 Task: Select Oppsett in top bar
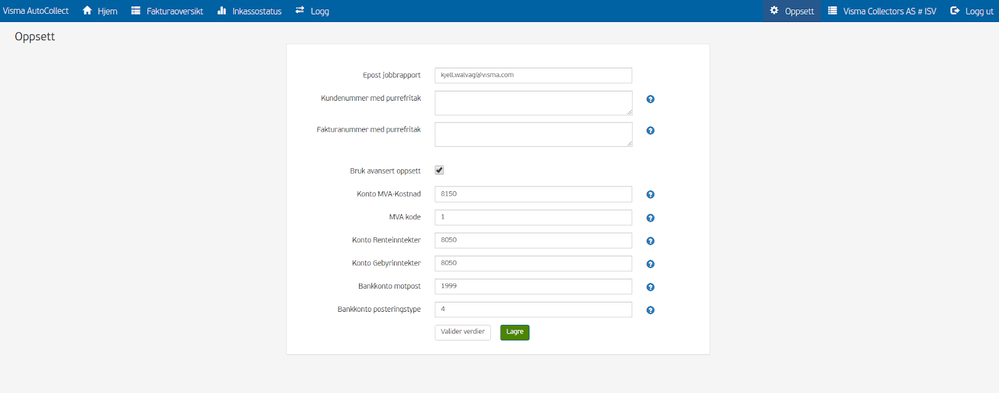(x=792, y=11)
